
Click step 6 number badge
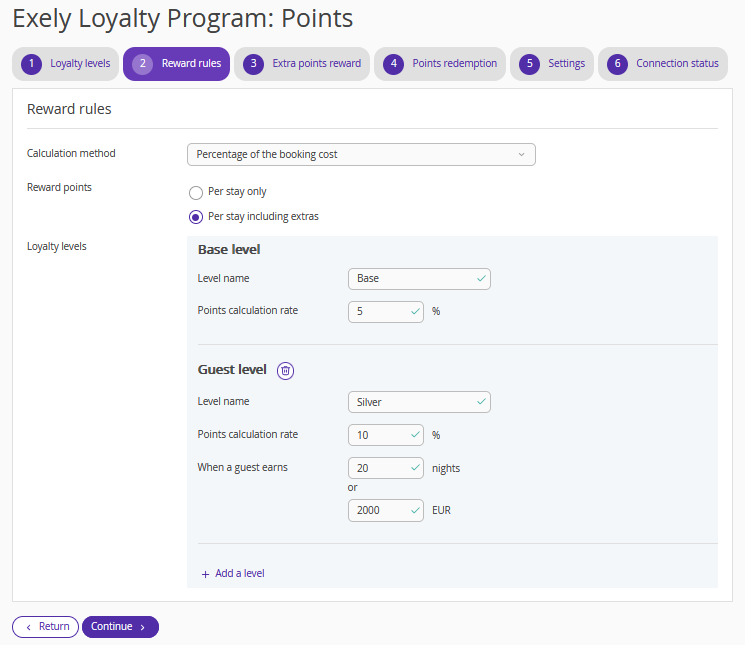tap(617, 64)
